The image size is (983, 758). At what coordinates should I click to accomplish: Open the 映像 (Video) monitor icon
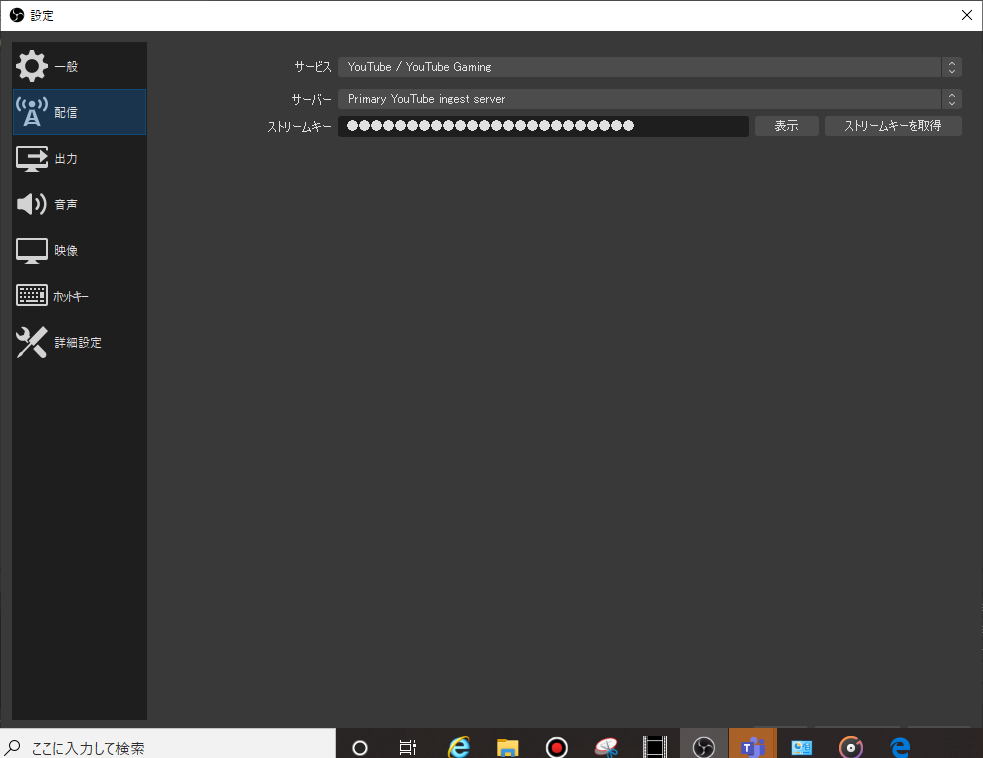(x=31, y=251)
